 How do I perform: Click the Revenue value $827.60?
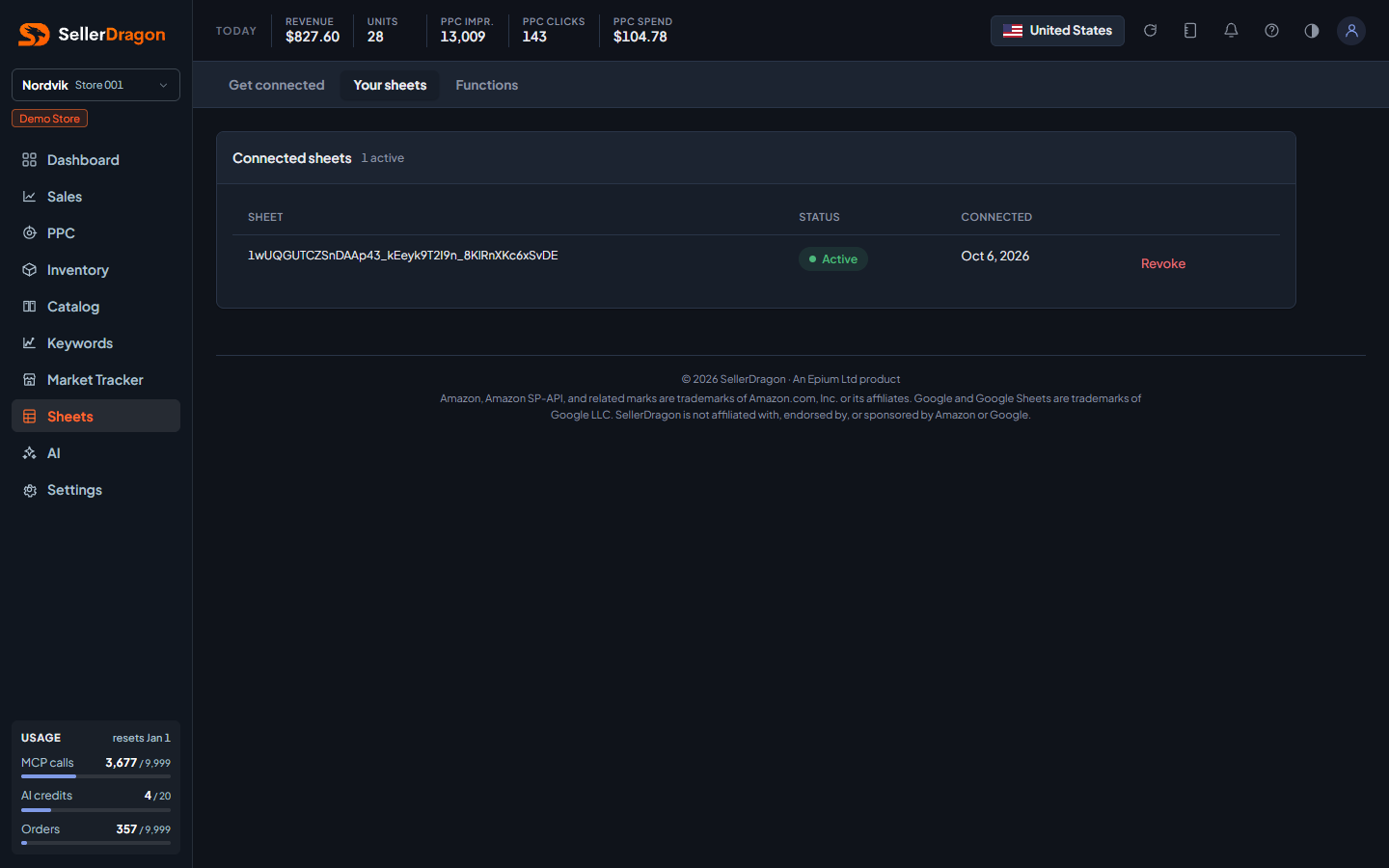click(313, 37)
